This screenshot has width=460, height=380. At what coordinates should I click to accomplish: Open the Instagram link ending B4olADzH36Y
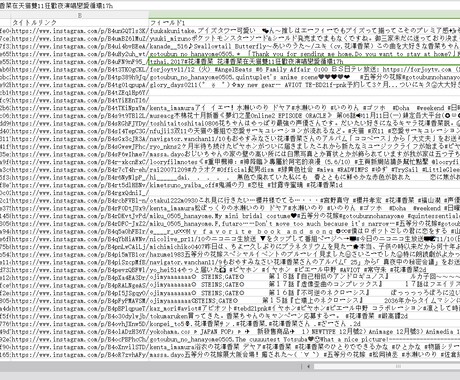pos(80,332)
